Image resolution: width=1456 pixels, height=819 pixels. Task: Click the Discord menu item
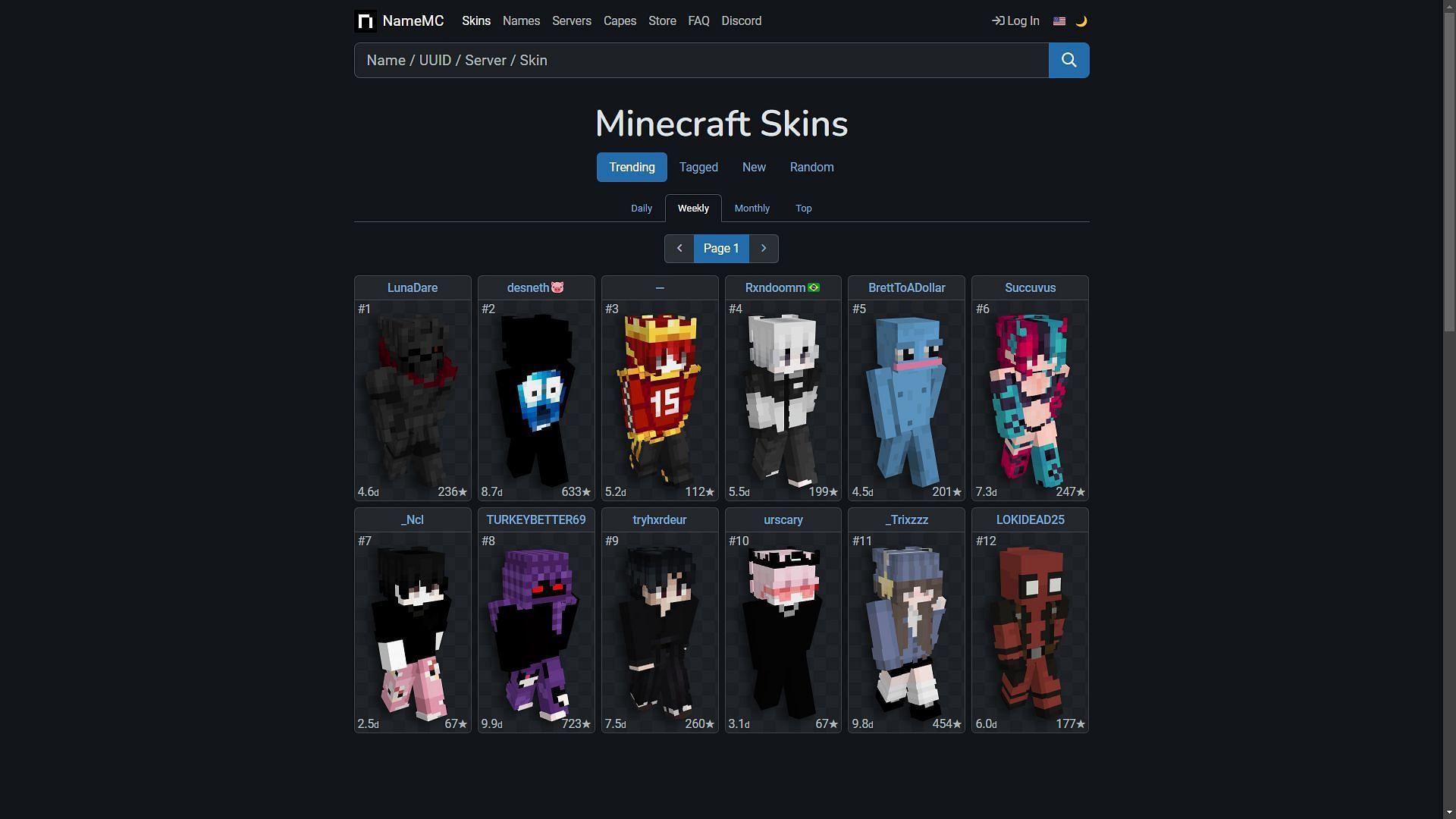742,21
